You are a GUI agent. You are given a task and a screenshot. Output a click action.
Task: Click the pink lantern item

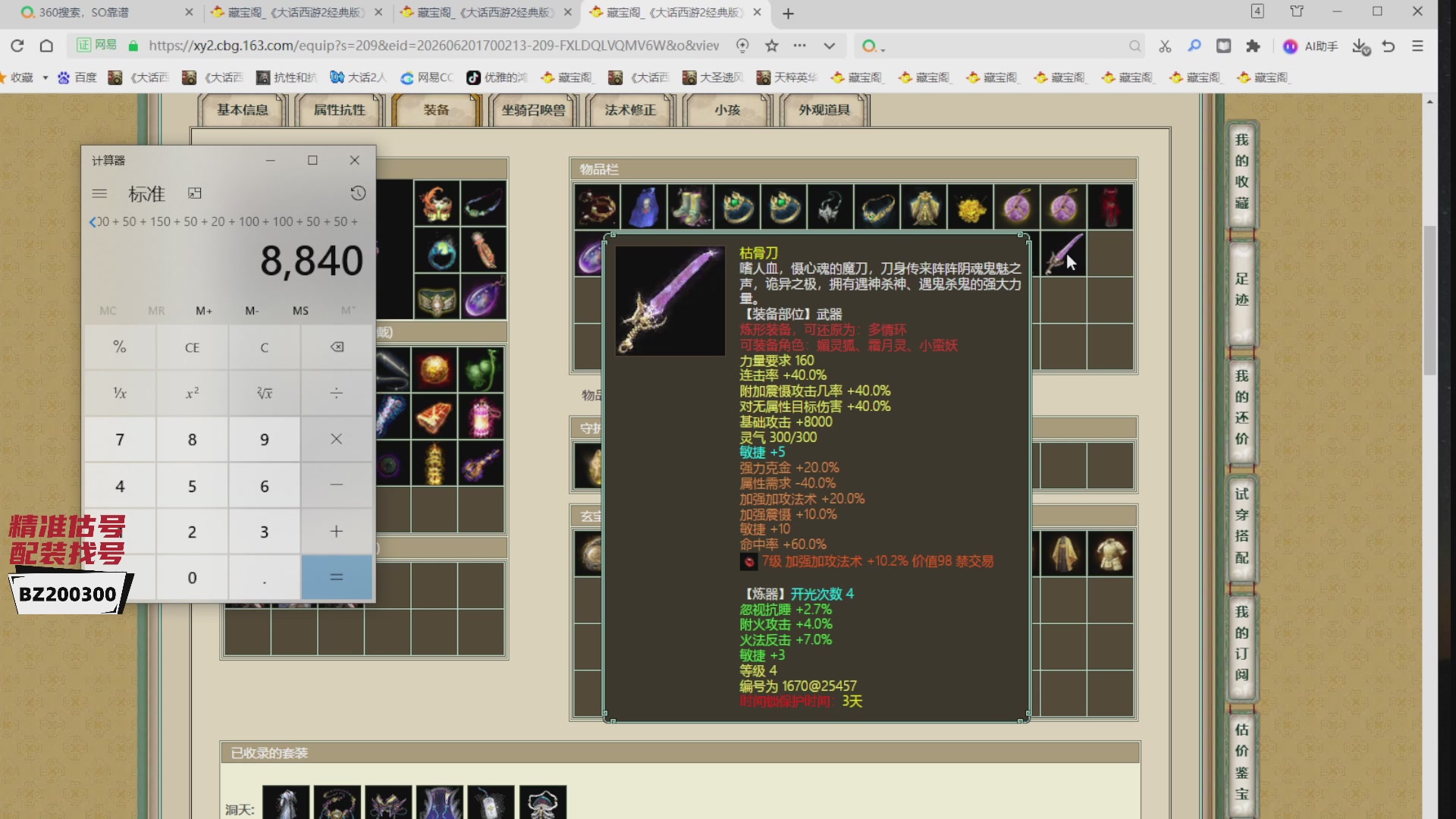pos(481,416)
